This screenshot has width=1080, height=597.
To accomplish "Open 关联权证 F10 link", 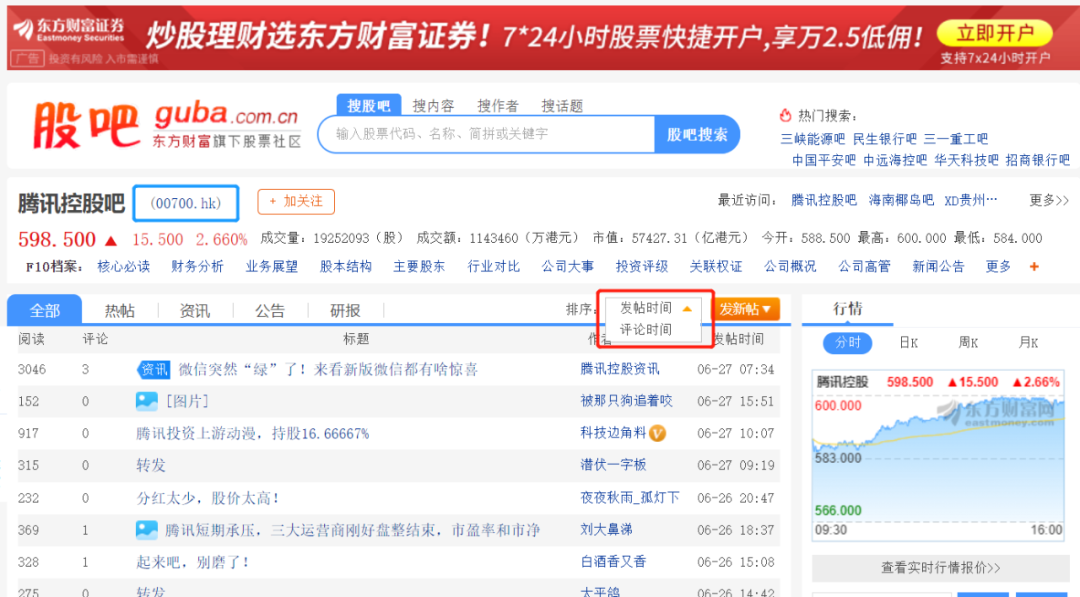I will (x=716, y=266).
